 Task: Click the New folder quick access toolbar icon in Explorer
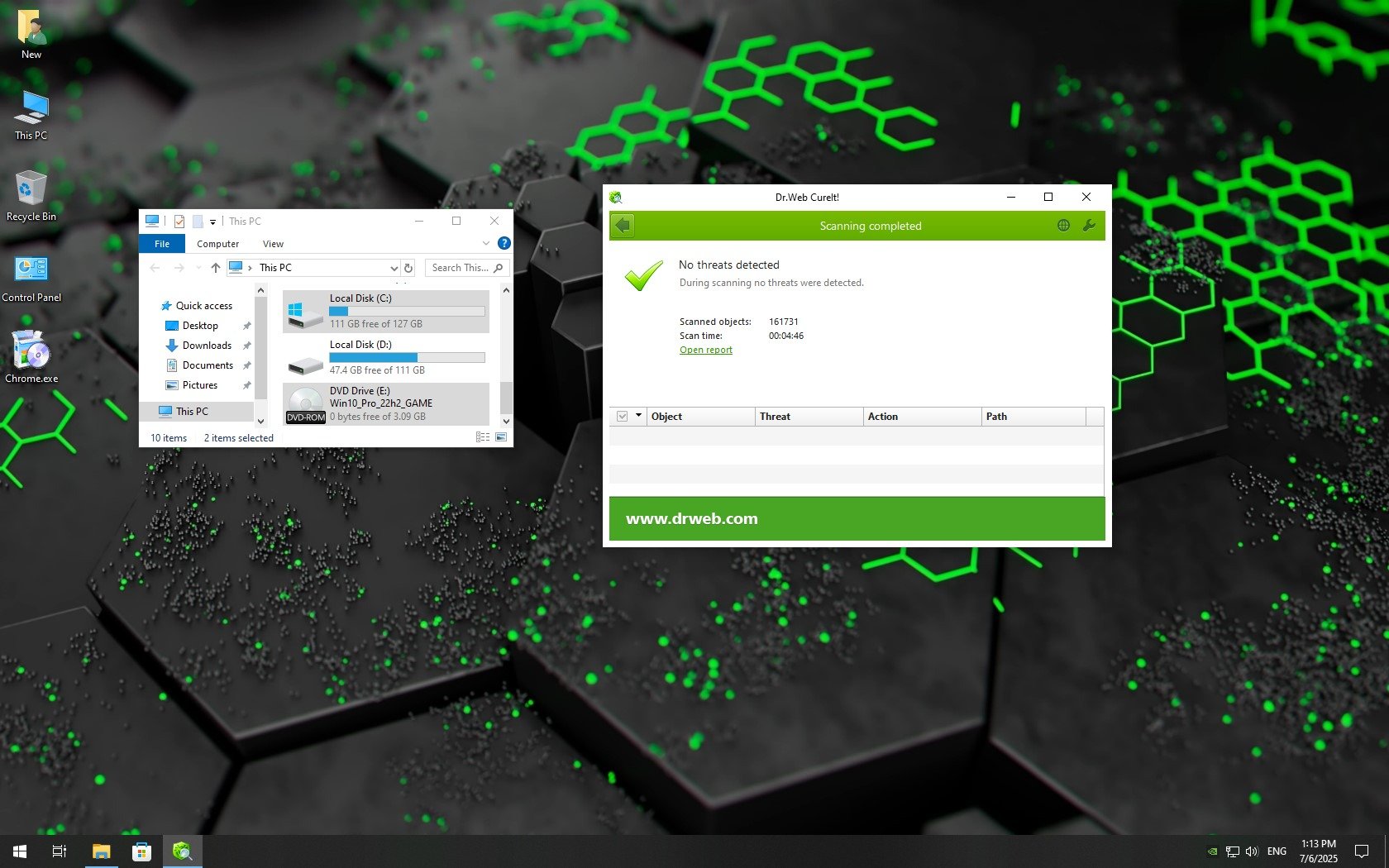(198, 222)
